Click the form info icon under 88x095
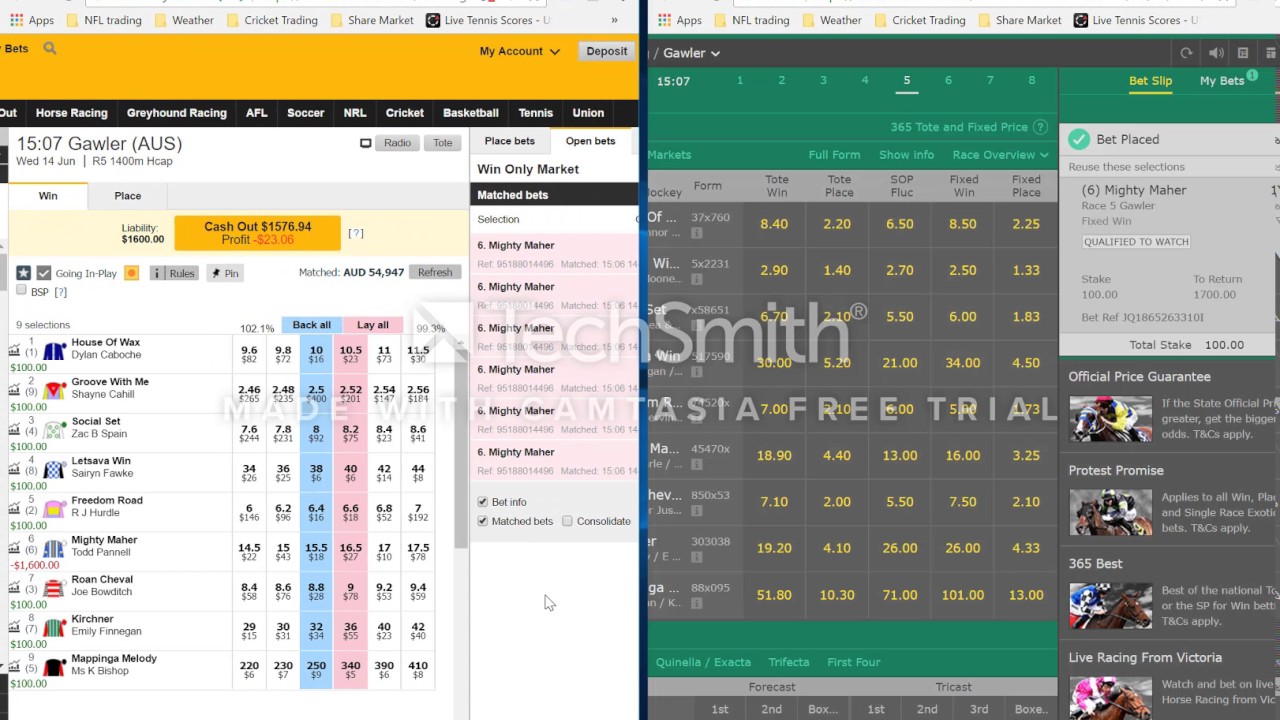The height and width of the screenshot is (720, 1280). (696, 603)
